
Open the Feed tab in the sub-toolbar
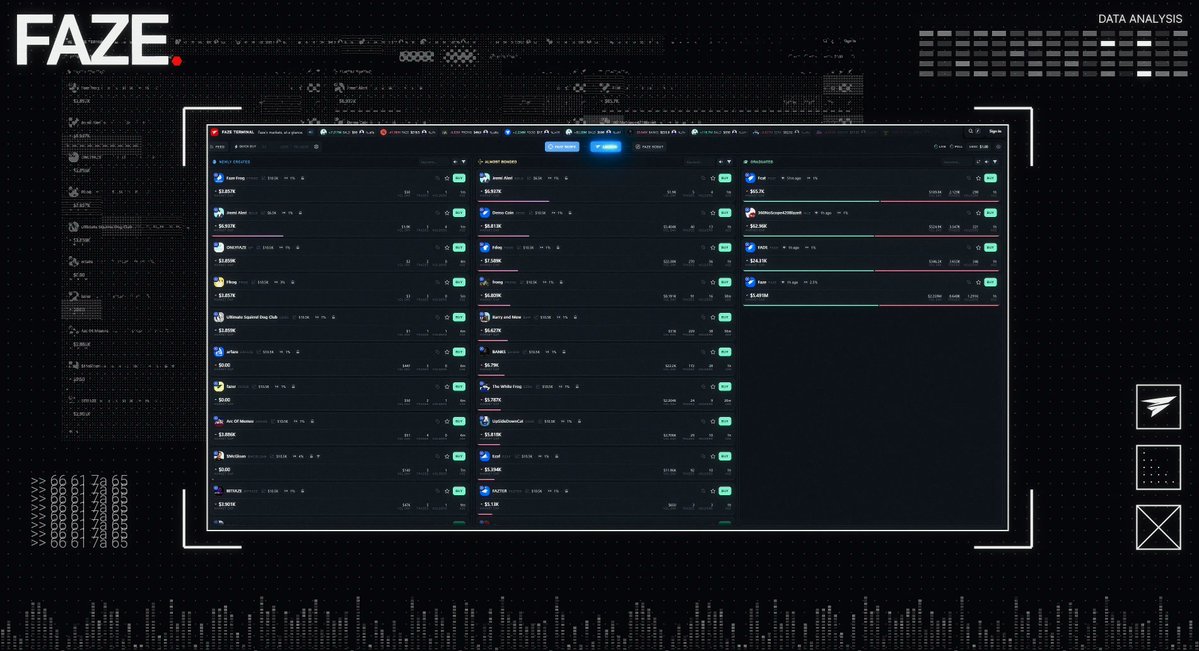coord(219,146)
